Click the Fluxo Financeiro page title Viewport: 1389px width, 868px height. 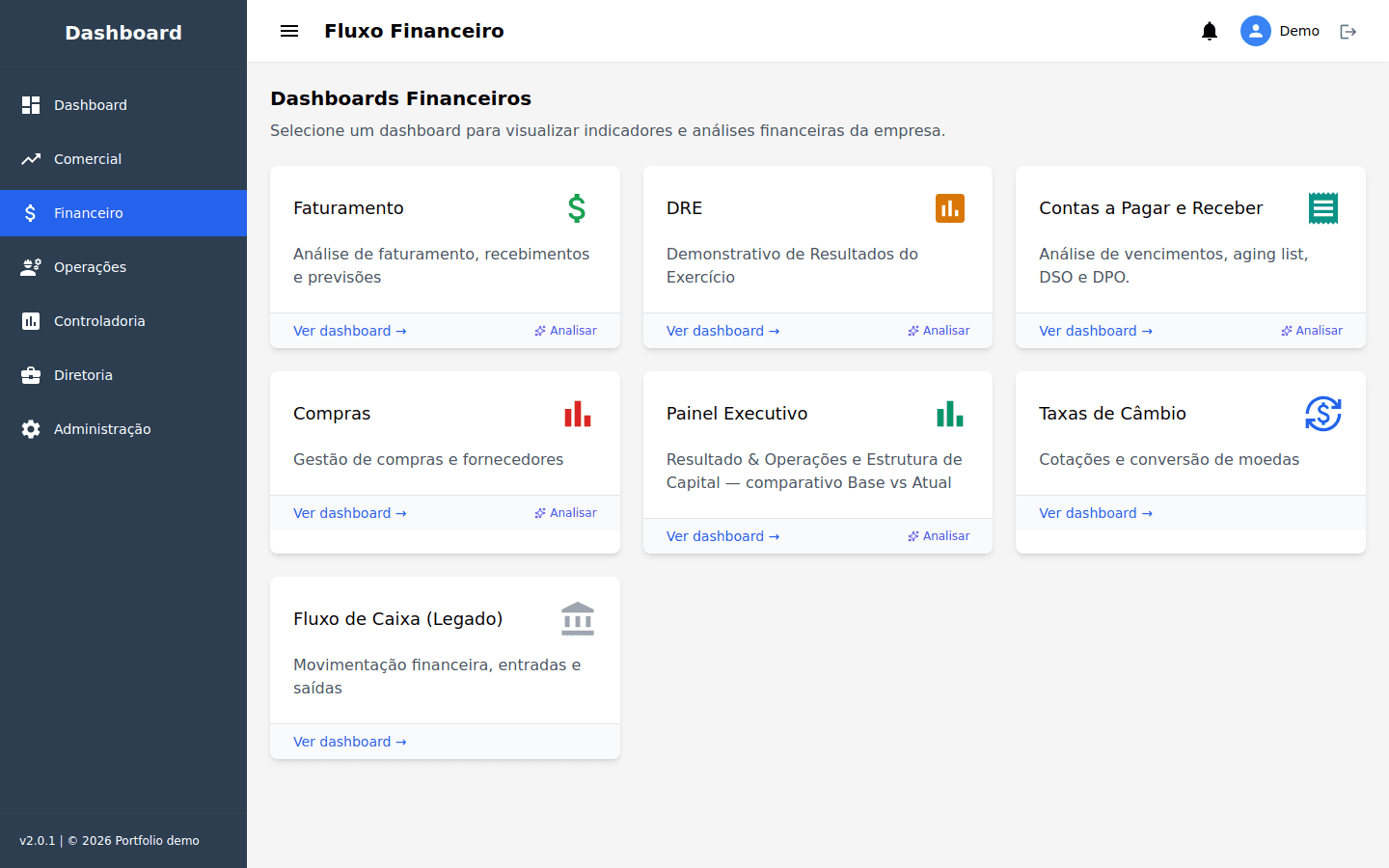[414, 31]
